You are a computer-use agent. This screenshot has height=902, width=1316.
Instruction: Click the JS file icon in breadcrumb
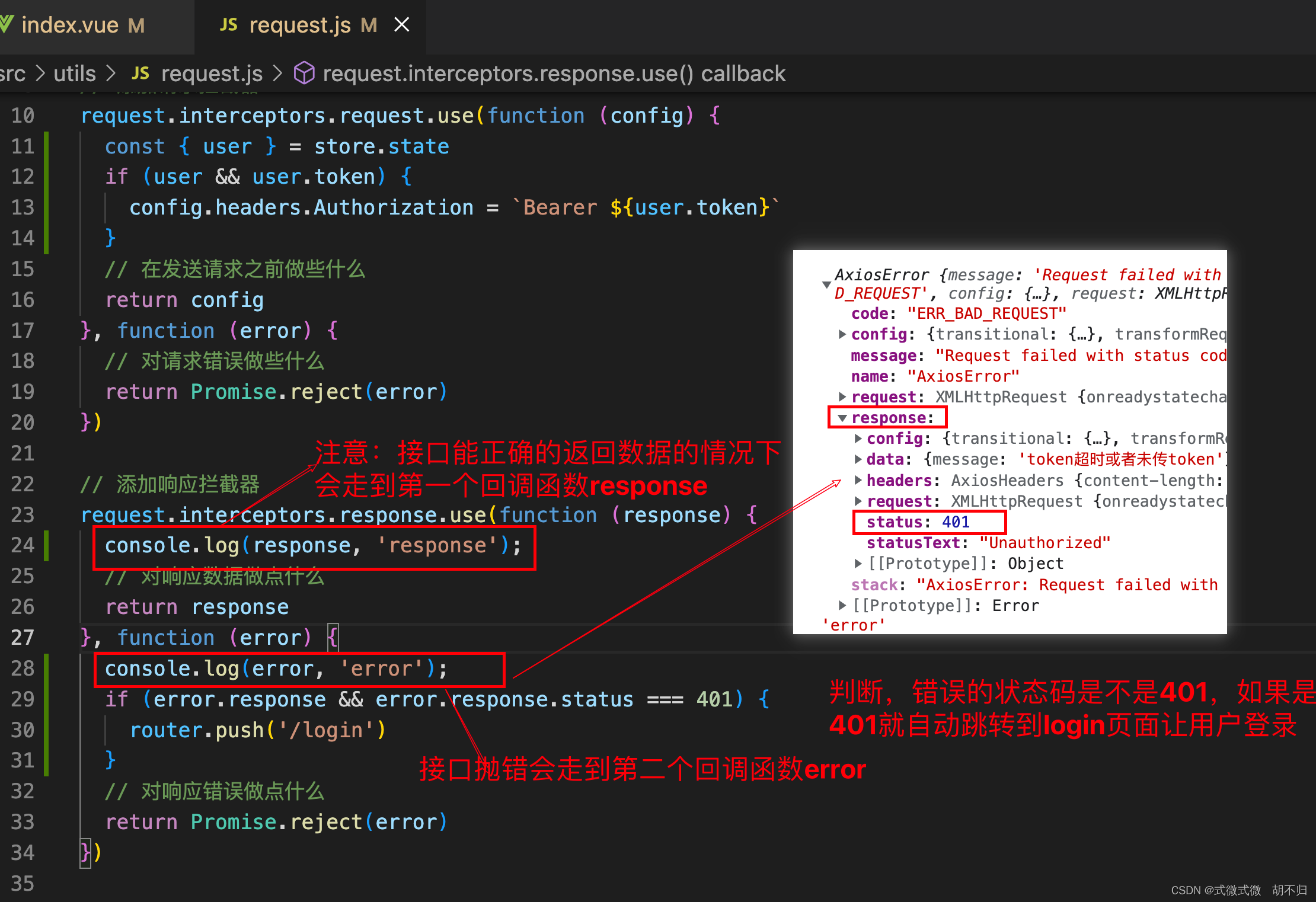[x=140, y=73]
